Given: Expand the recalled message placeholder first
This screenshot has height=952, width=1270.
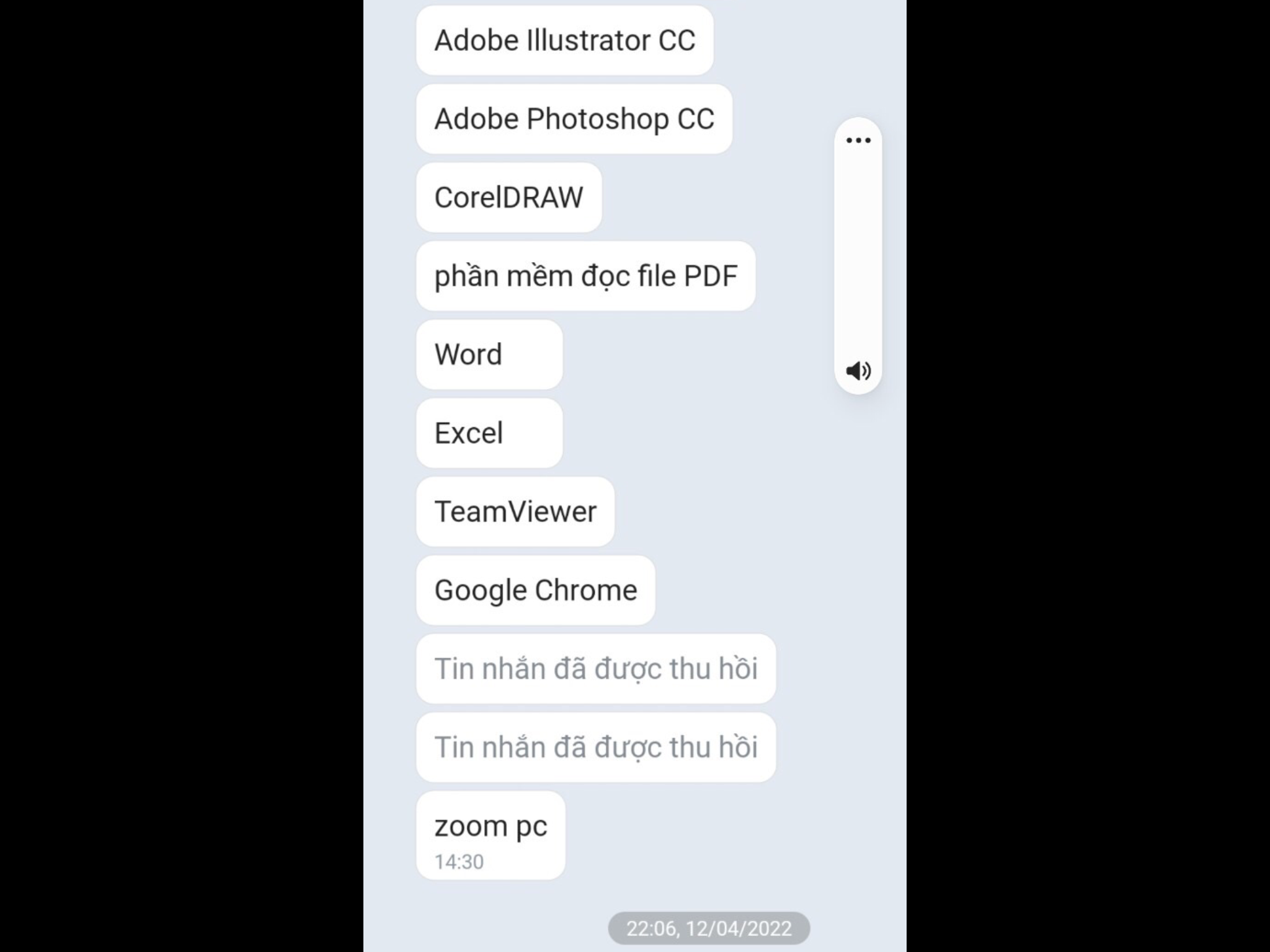Looking at the screenshot, I should tap(597, 668).
